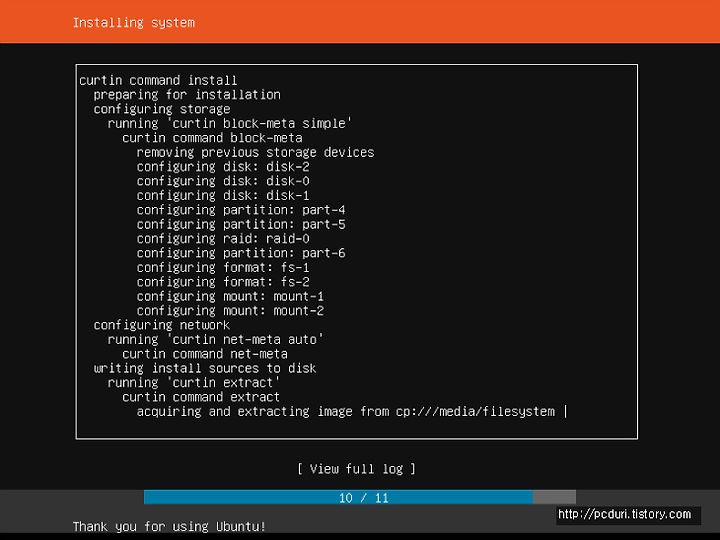Click the 10 / 11 installation progress bar
This screenshot has width=720, height=540.
click(x=360, y=497)
